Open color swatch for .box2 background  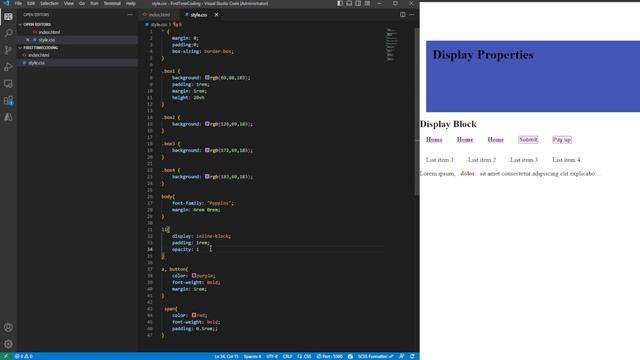tap(207, 124)
